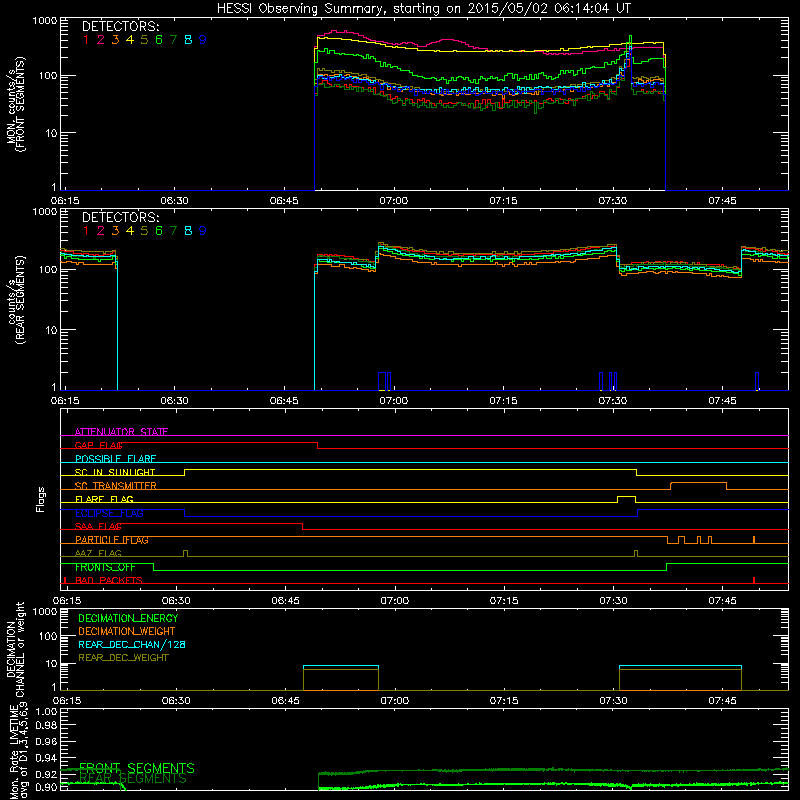Select yellow detector 4 in front segments legend
Viewport: 800px width, 800px height.
click(130, 40)
